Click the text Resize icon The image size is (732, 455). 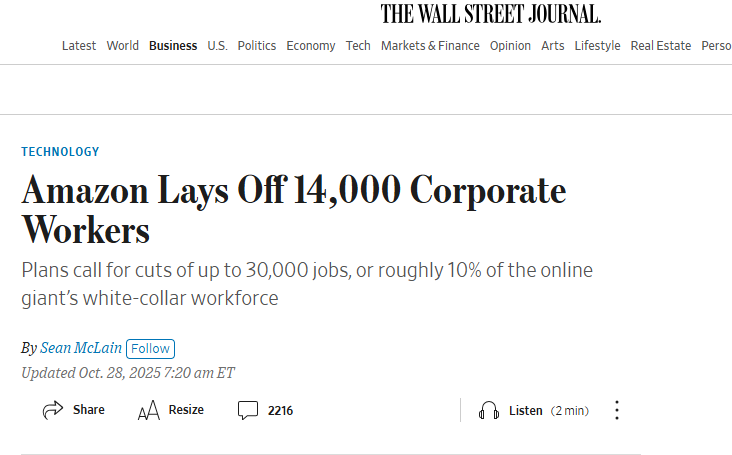point(149,410)
